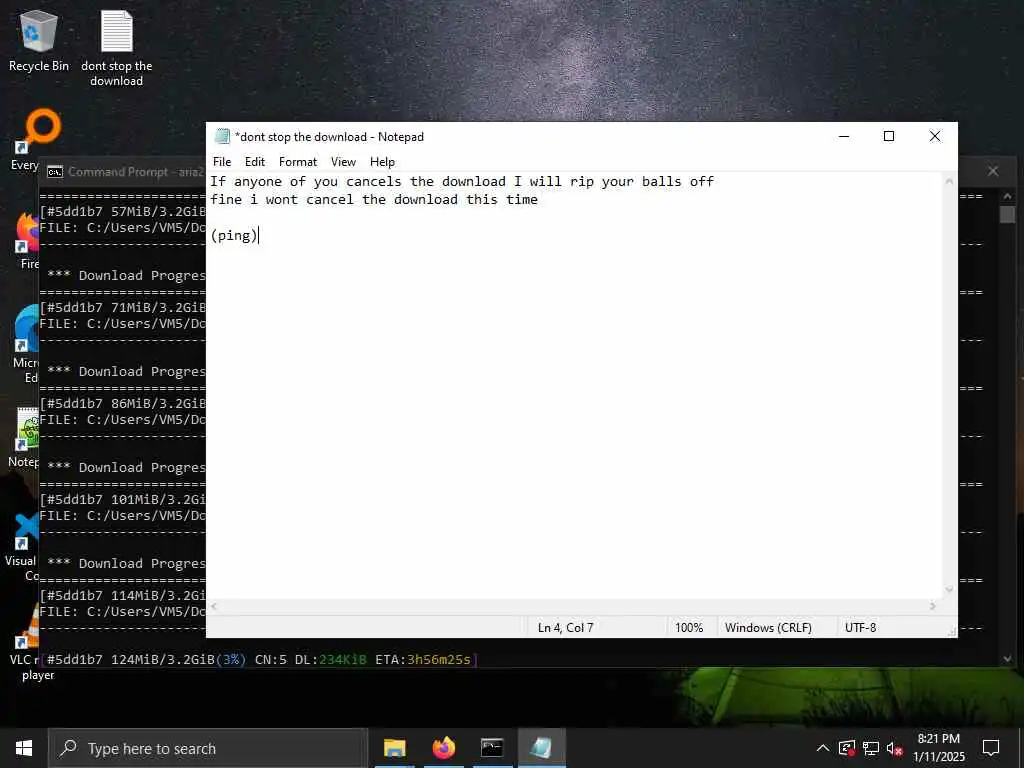Open Firefox from the taskbar
This screenshot has width=1024, height=768.
pos(443,748)
